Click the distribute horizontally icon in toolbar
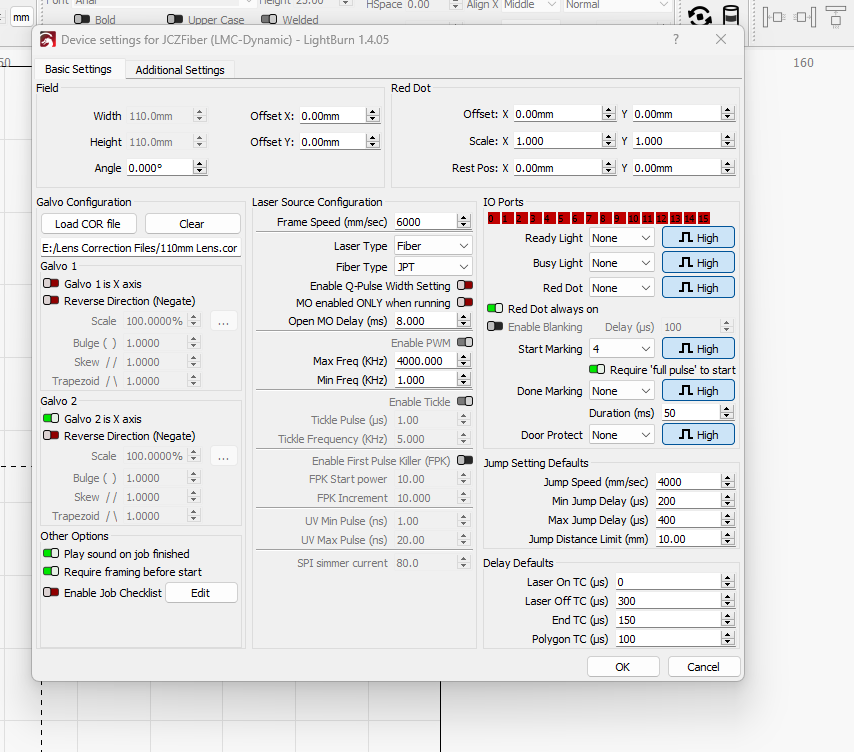 pos(773,17)
